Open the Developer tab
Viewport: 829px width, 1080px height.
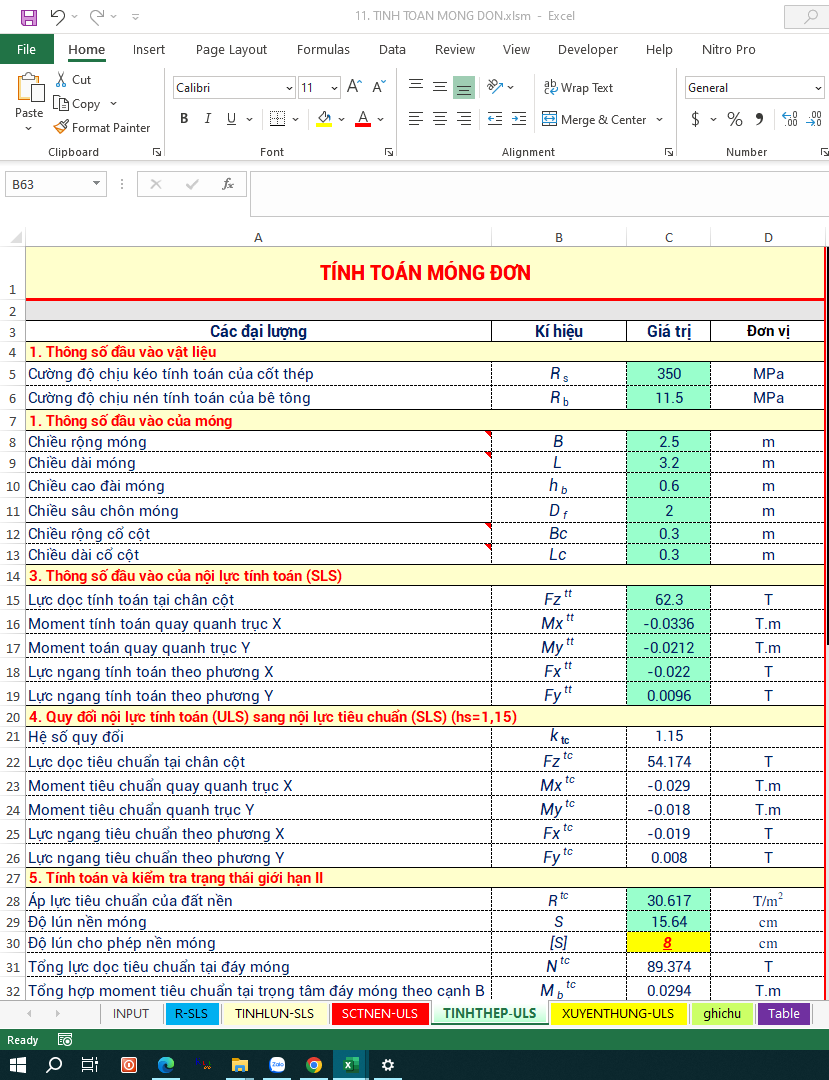(x=587, y=50)
